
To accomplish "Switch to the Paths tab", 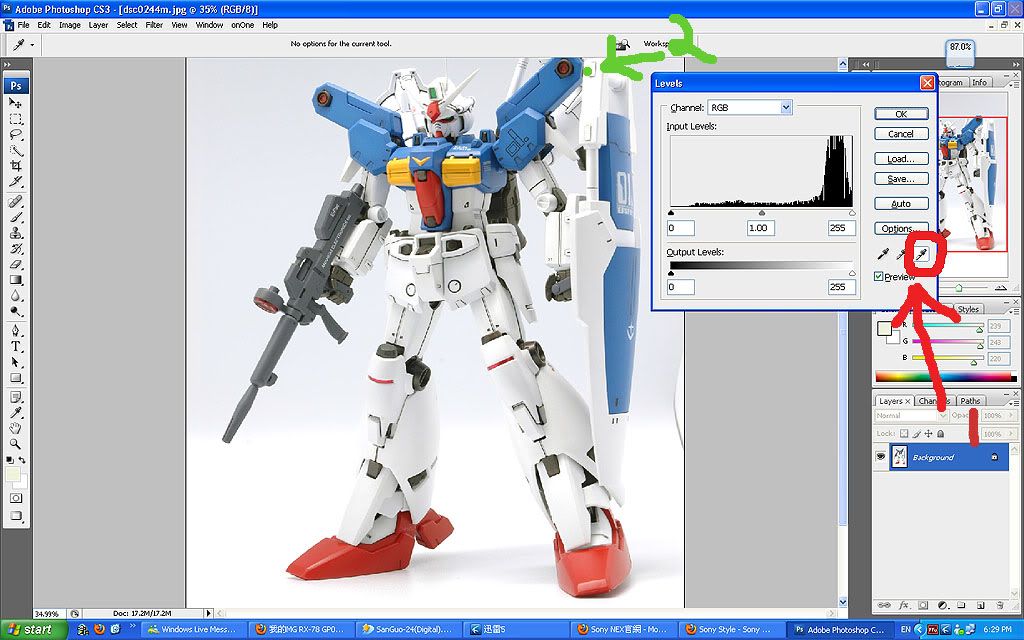I will tap(970, 401).
